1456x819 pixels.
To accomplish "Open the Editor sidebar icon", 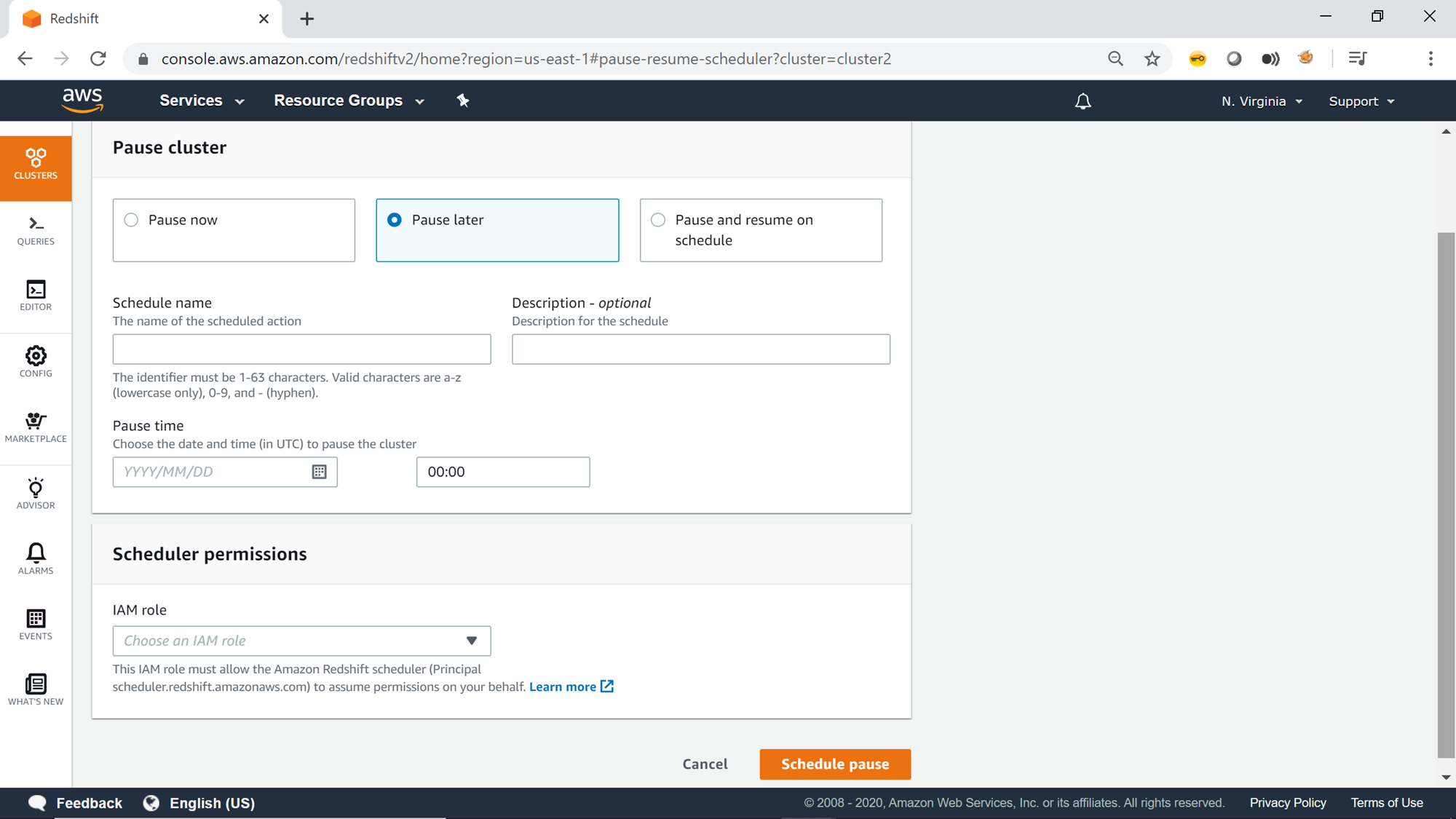I will coord(36,296).
